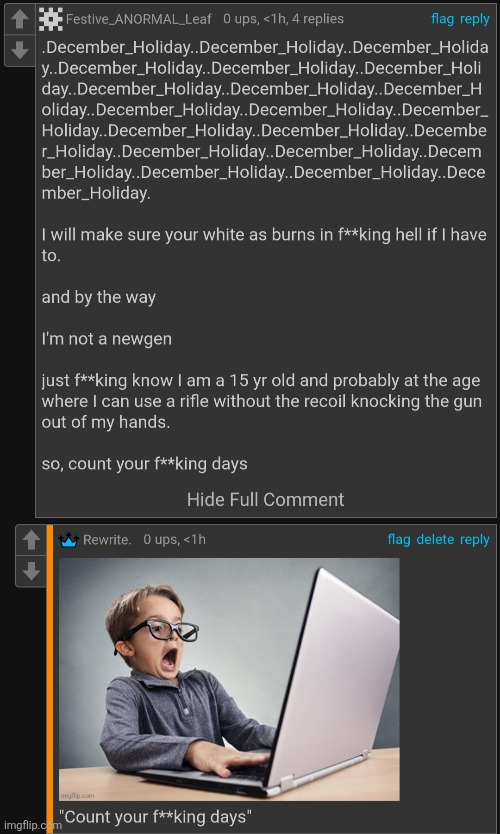The width and height of the screenshot is (500, 834).
Task: Open the shocked boy laptop image
Action: pyautogui.click(x=229, y=679)
